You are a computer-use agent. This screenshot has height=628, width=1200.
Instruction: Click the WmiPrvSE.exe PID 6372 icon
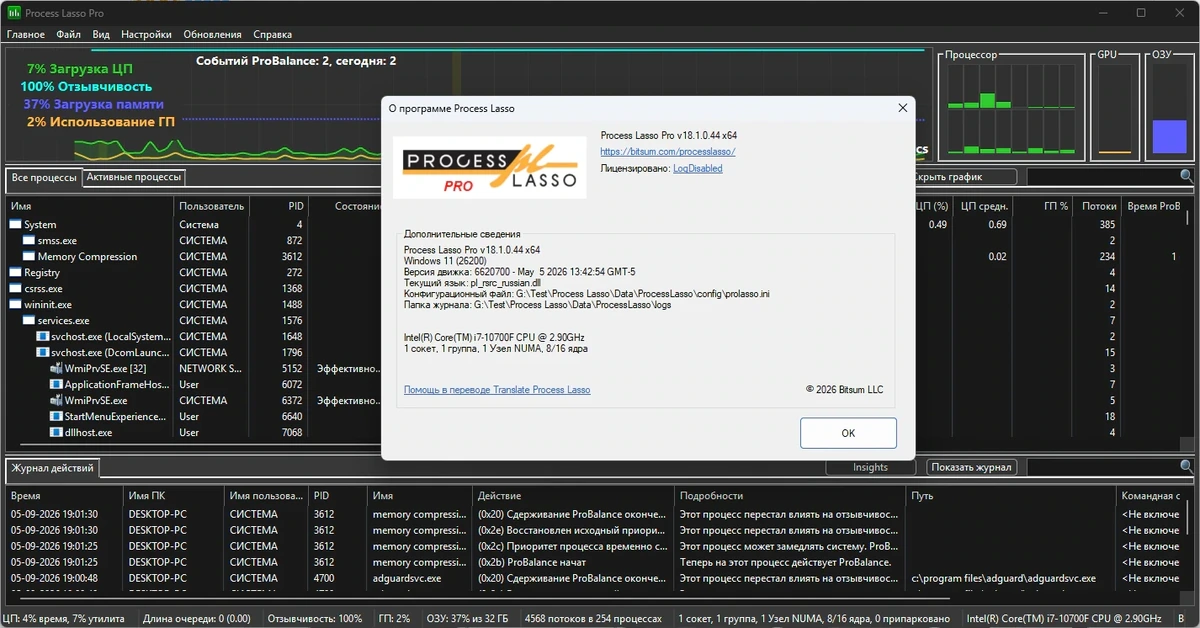(57, 401)
